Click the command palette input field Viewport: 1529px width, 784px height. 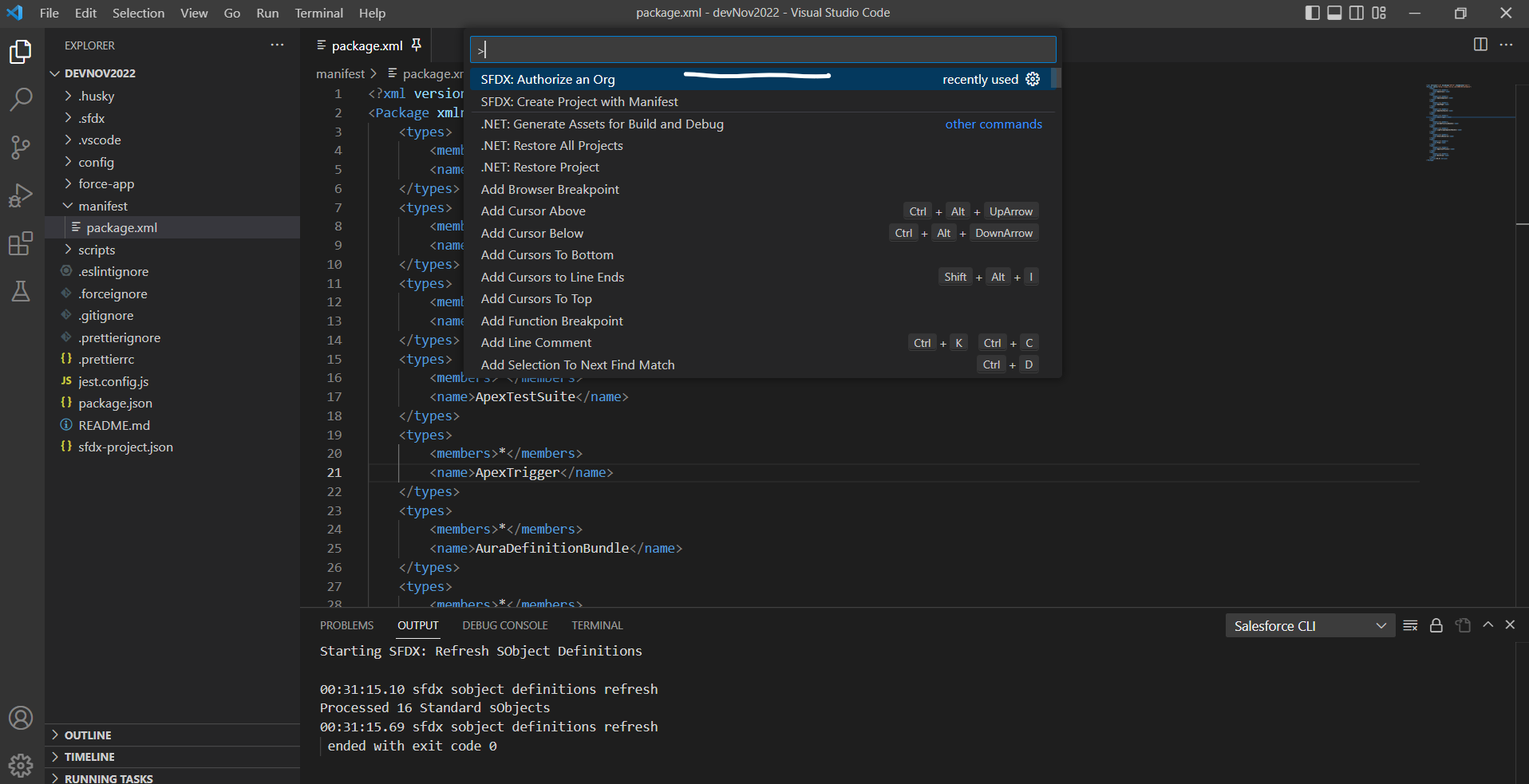pos(763,49)
